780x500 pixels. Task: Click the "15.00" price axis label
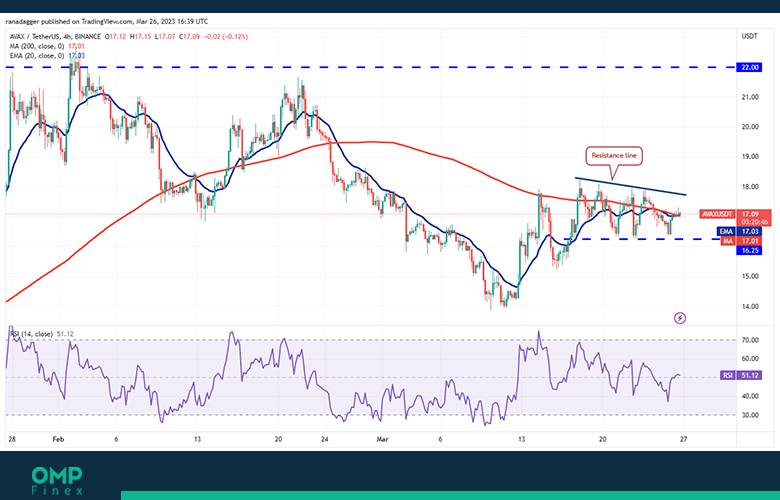[750, 276]
